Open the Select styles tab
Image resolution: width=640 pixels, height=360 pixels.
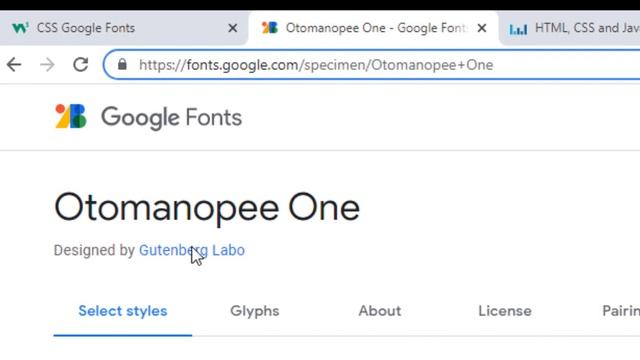coord(123,311)
